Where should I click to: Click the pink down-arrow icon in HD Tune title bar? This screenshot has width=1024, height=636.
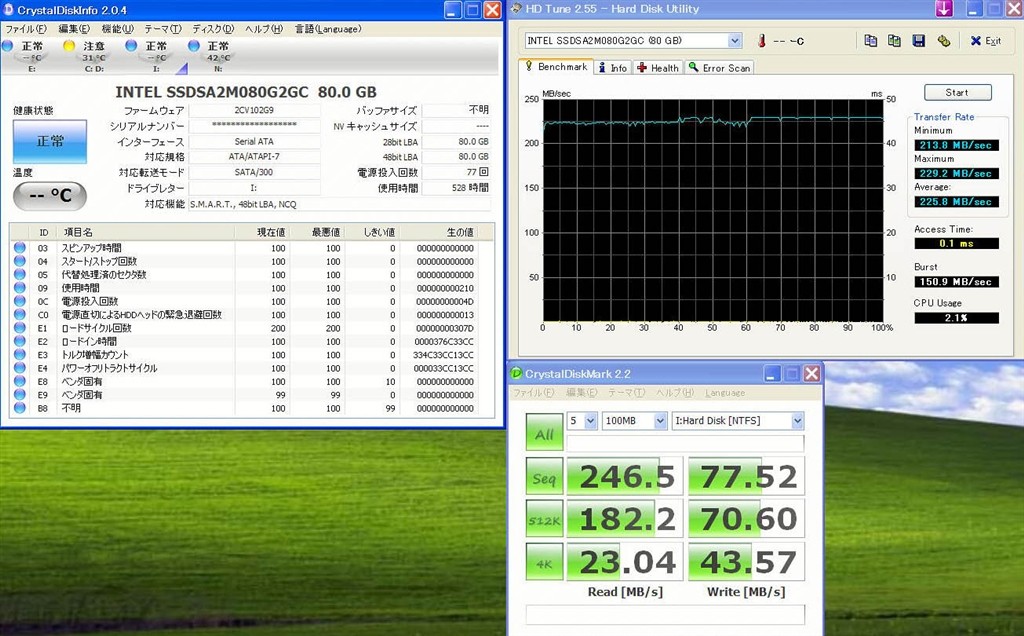click(x=944, y=9)
